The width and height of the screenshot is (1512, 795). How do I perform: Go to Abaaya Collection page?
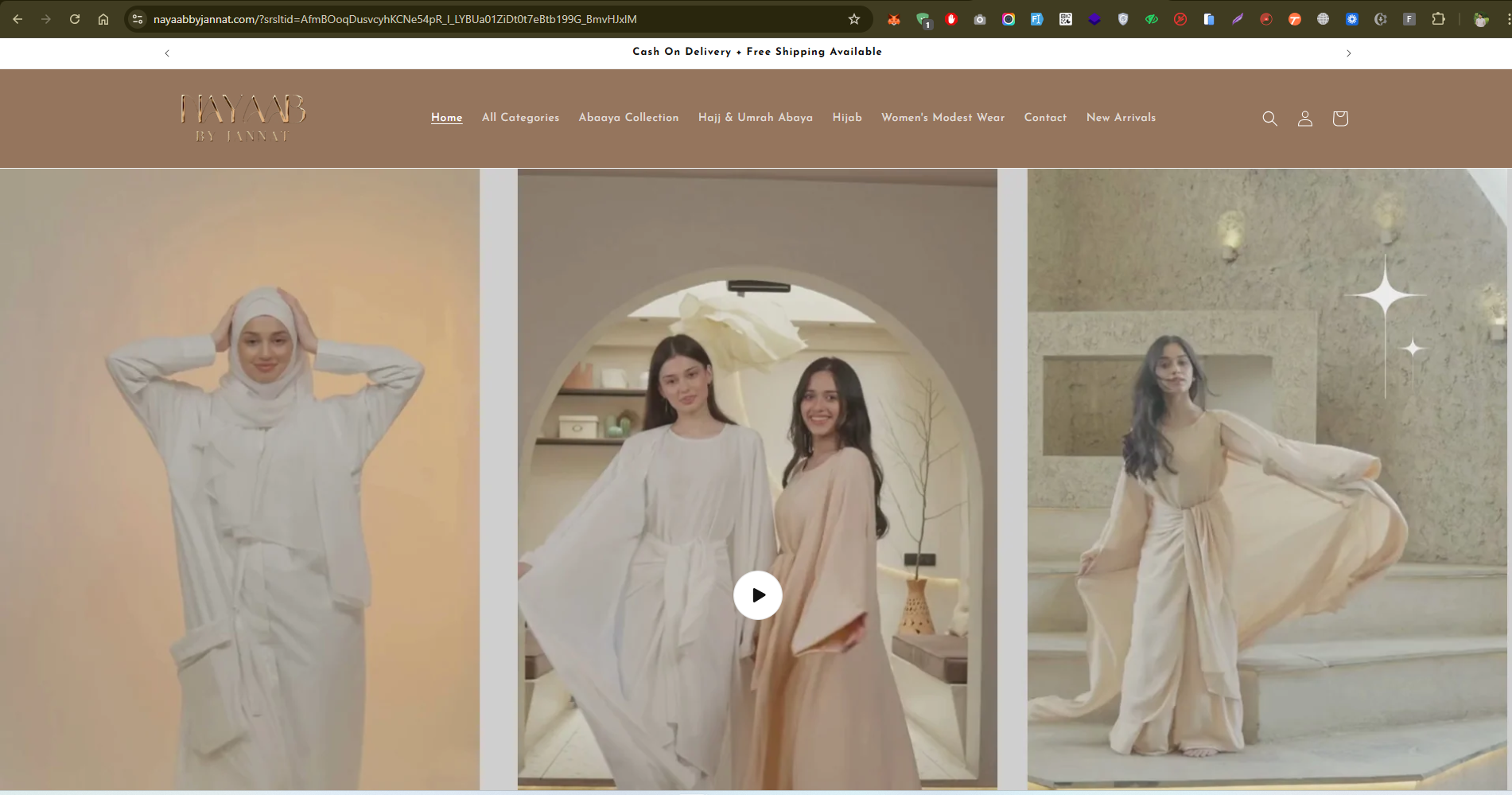pyautogui.click(x=628, y=118)
